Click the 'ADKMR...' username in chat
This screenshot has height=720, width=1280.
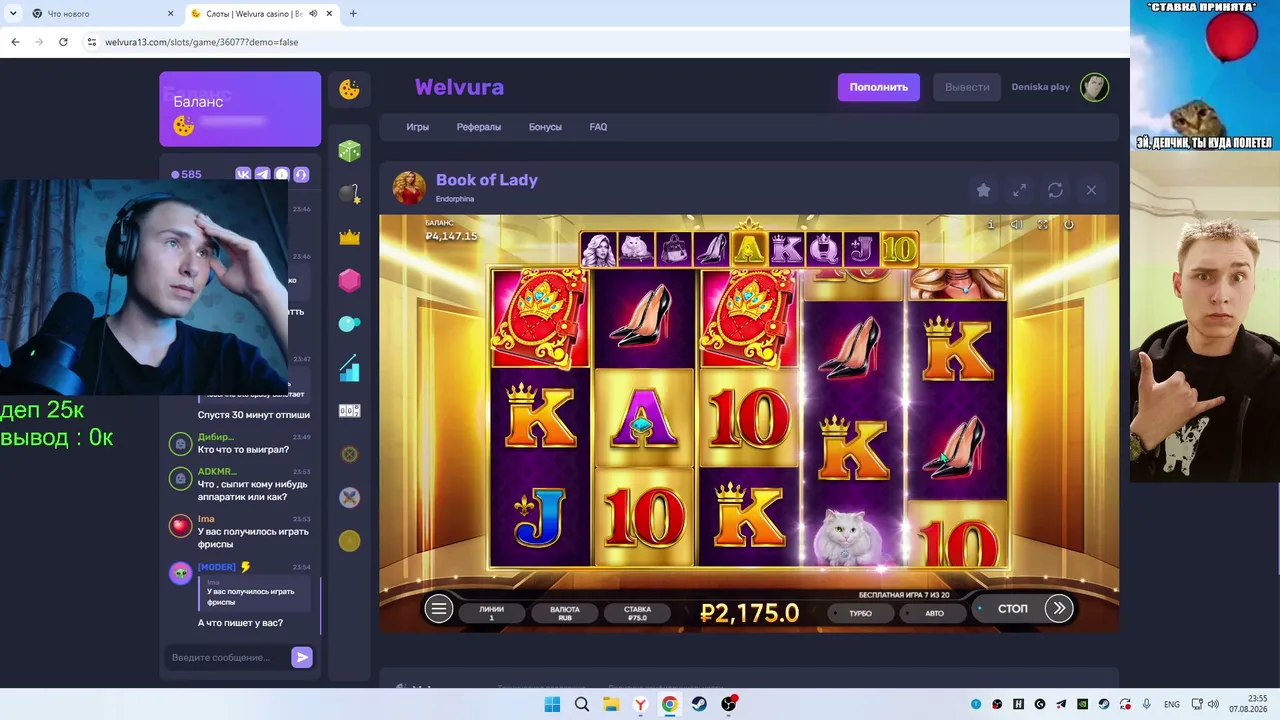coord(217,472)
